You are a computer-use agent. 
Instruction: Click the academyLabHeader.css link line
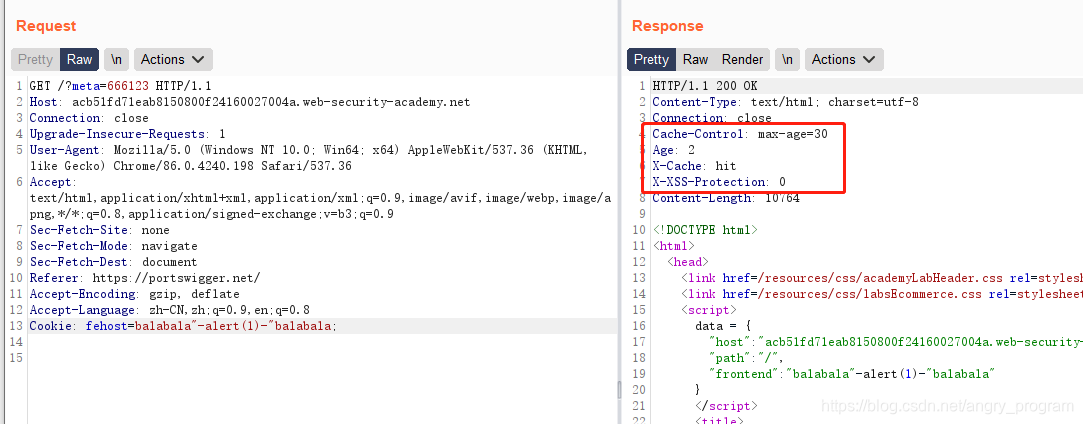point(881,278)
